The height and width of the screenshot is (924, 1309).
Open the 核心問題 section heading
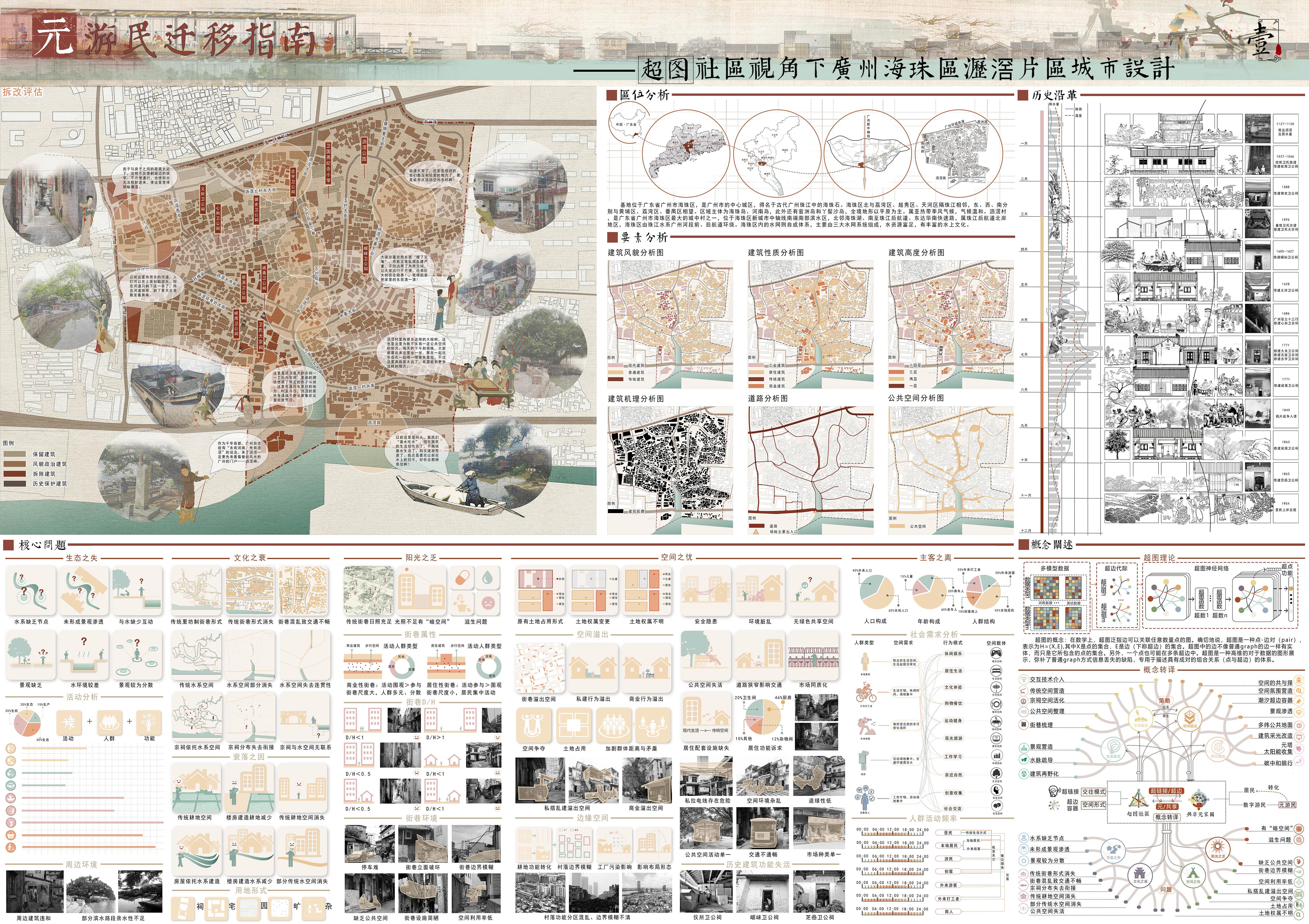click(x=42, y=545)
